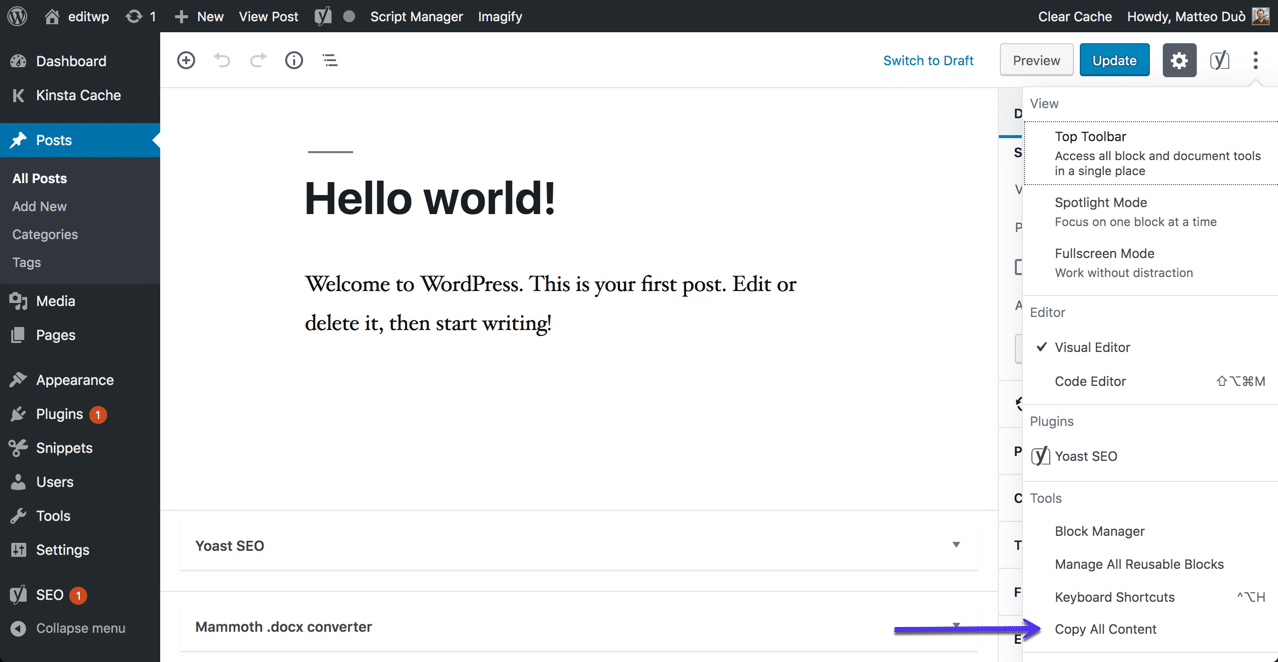Open the block inserter
The height and width of the screenshot is (662, 1278).
185,60
